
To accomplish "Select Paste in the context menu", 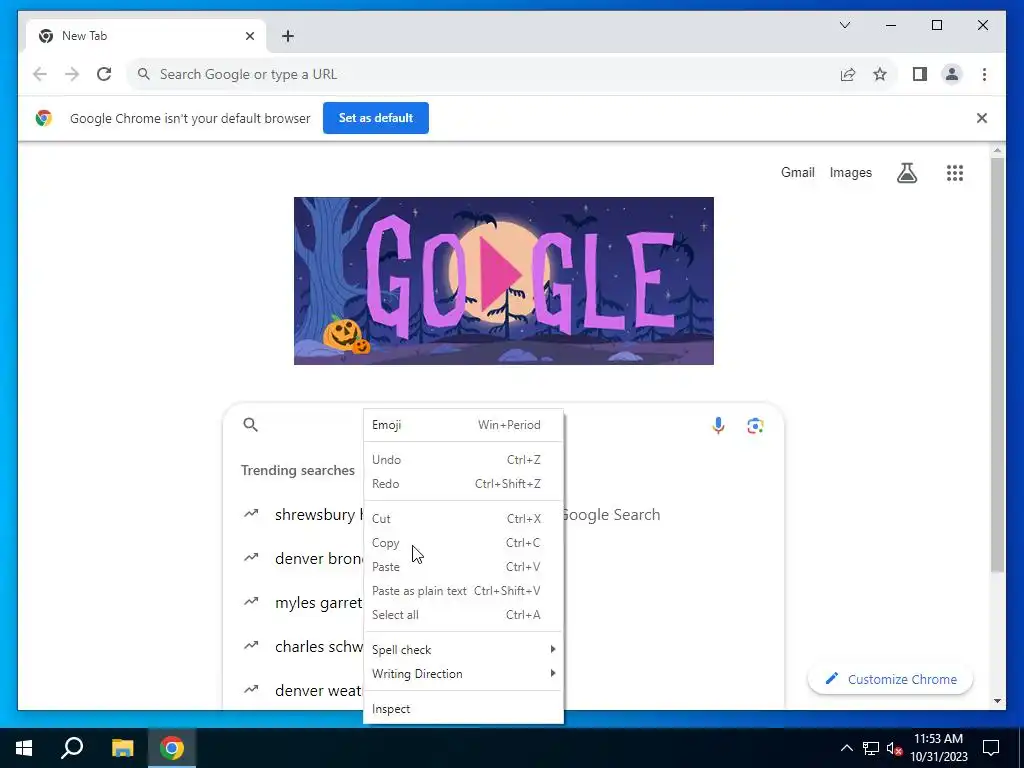I will [463, 567].
